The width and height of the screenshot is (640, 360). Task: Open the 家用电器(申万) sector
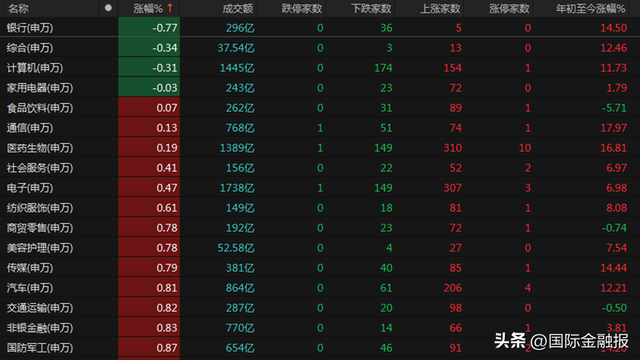tap(40, 88)
